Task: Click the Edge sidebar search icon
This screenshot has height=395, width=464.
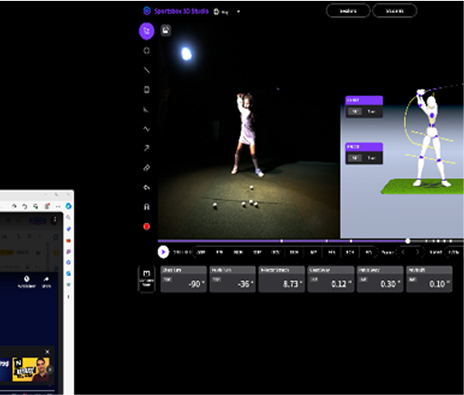Action: coord(68,218)
